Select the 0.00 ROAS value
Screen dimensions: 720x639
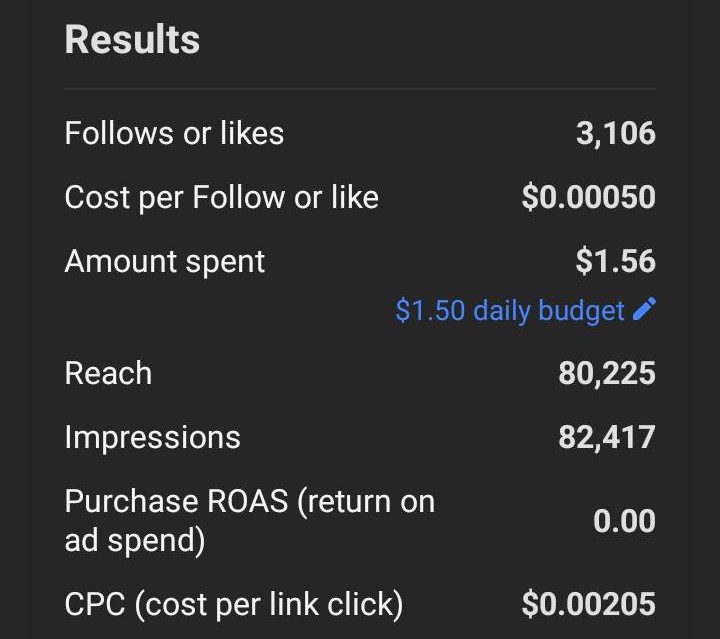(x=624, y=521)
